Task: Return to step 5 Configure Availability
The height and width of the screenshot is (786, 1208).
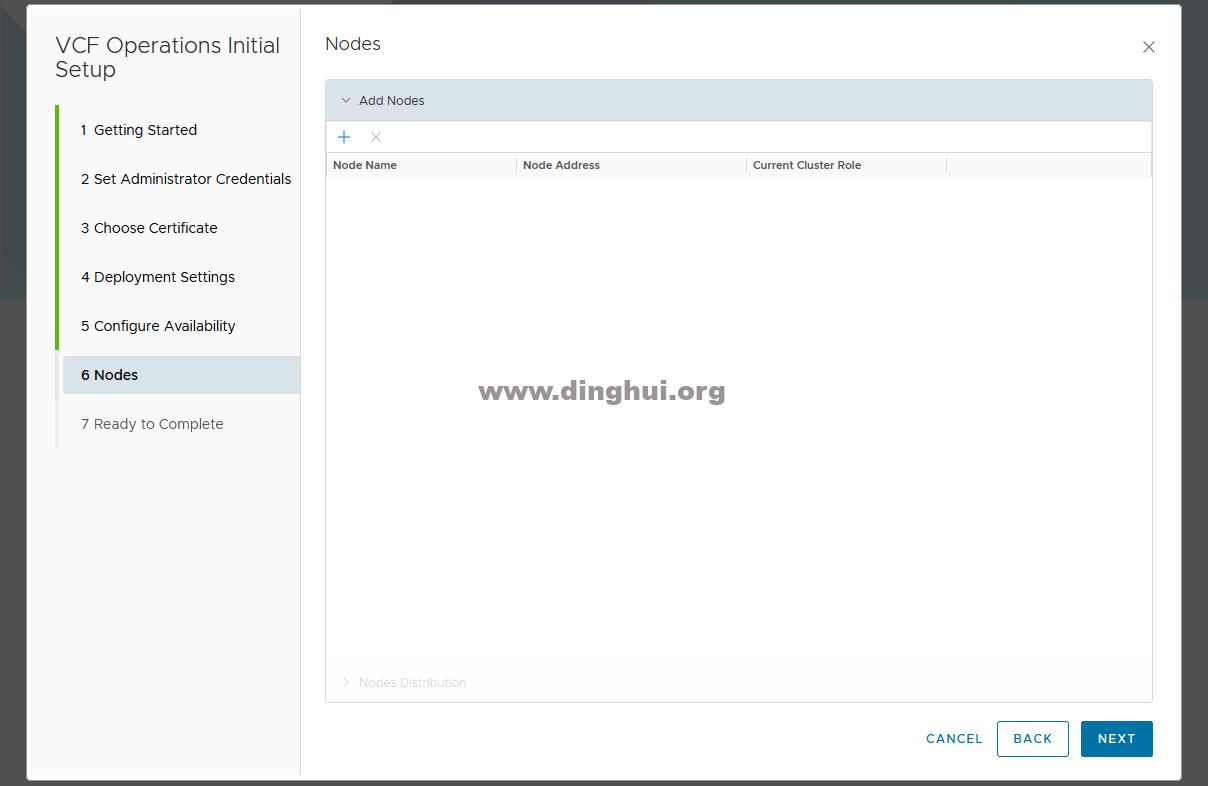Action: pos(158,326)
